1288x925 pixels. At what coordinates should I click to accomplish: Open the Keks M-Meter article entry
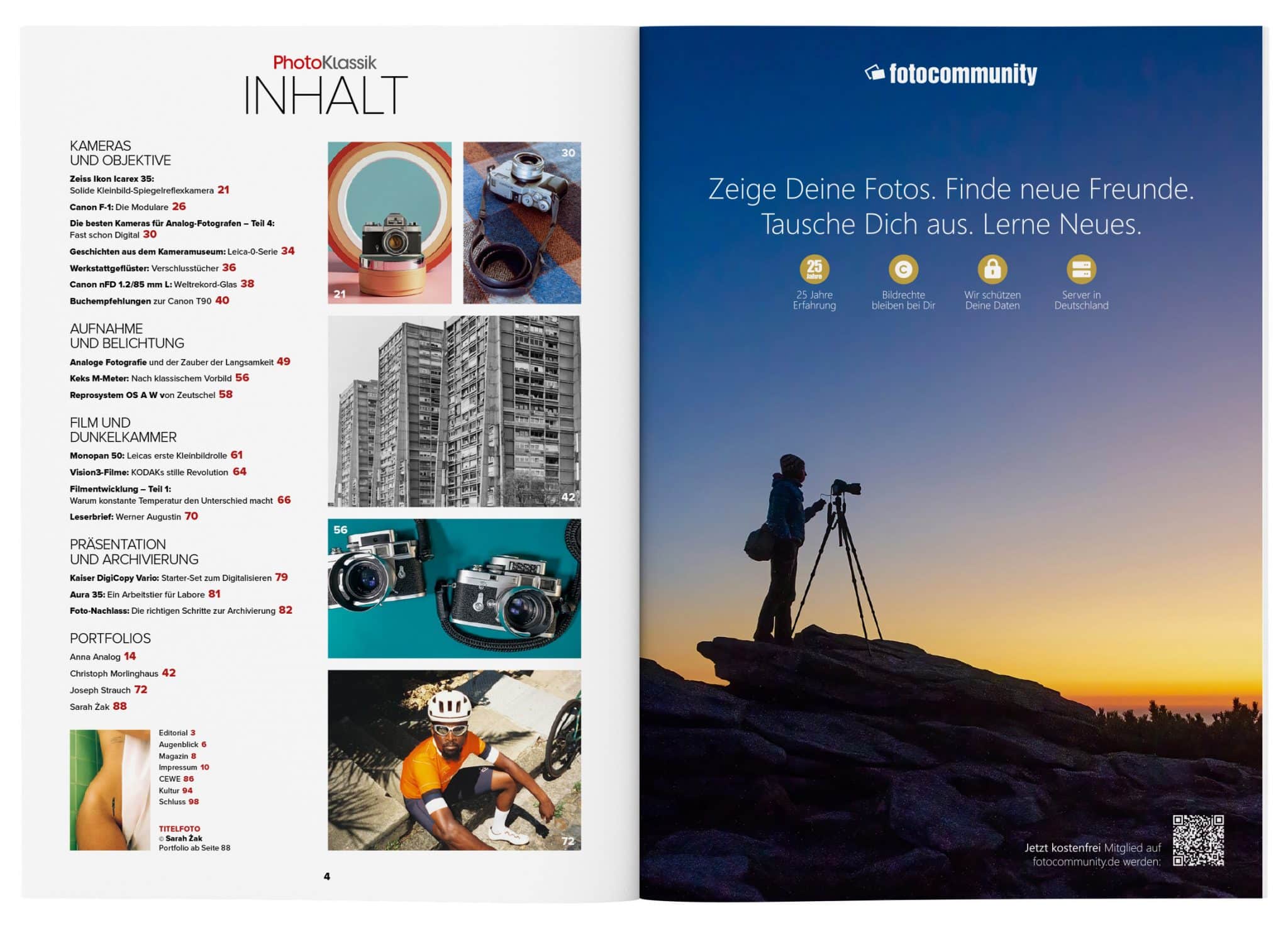[159, 378]
